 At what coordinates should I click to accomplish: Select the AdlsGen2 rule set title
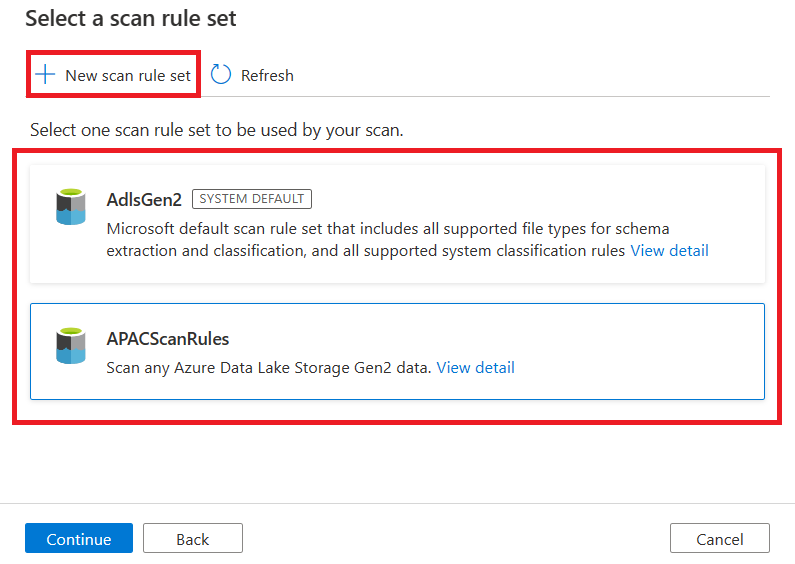coord(144,199)
